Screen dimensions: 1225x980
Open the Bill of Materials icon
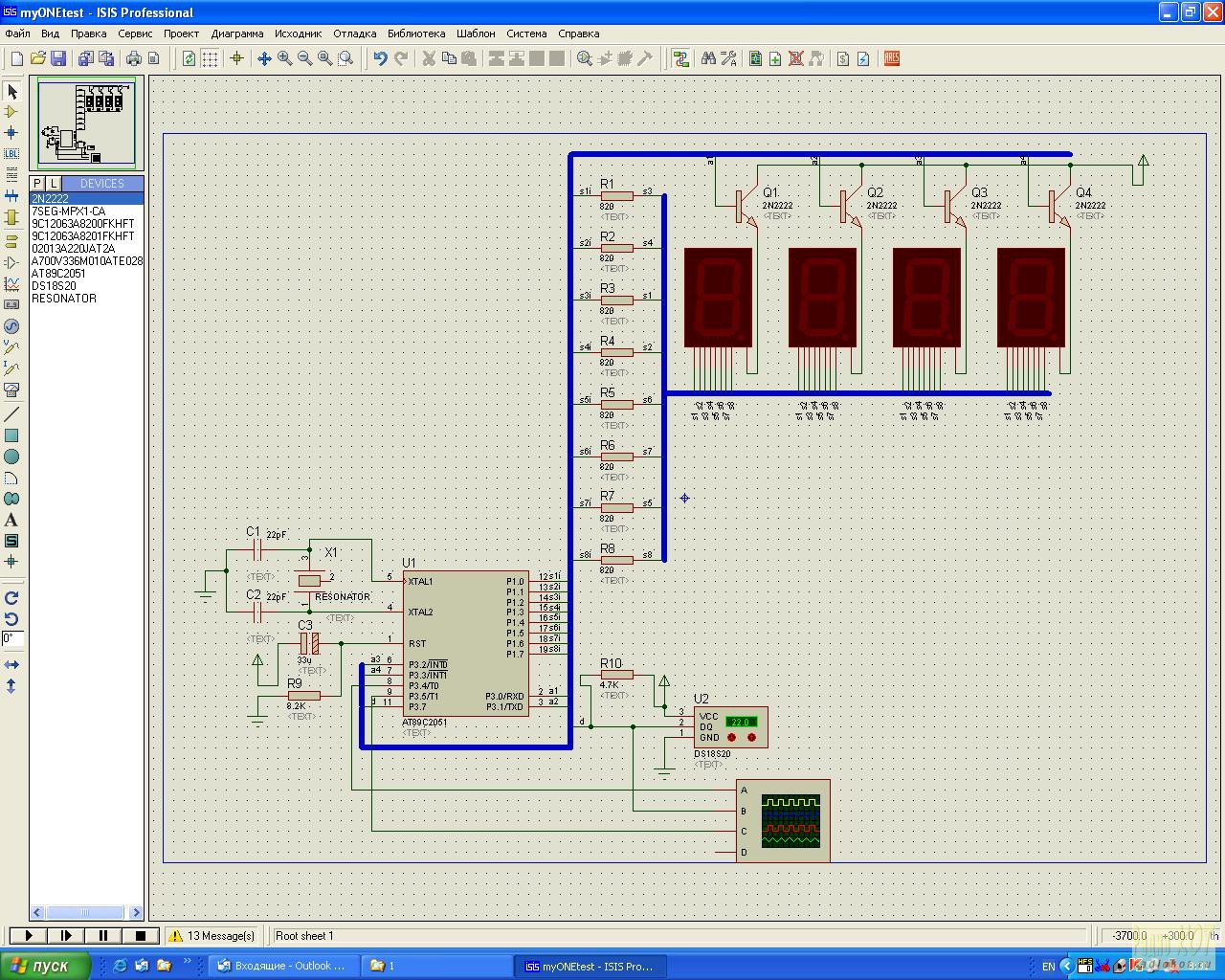click(842, 58)
